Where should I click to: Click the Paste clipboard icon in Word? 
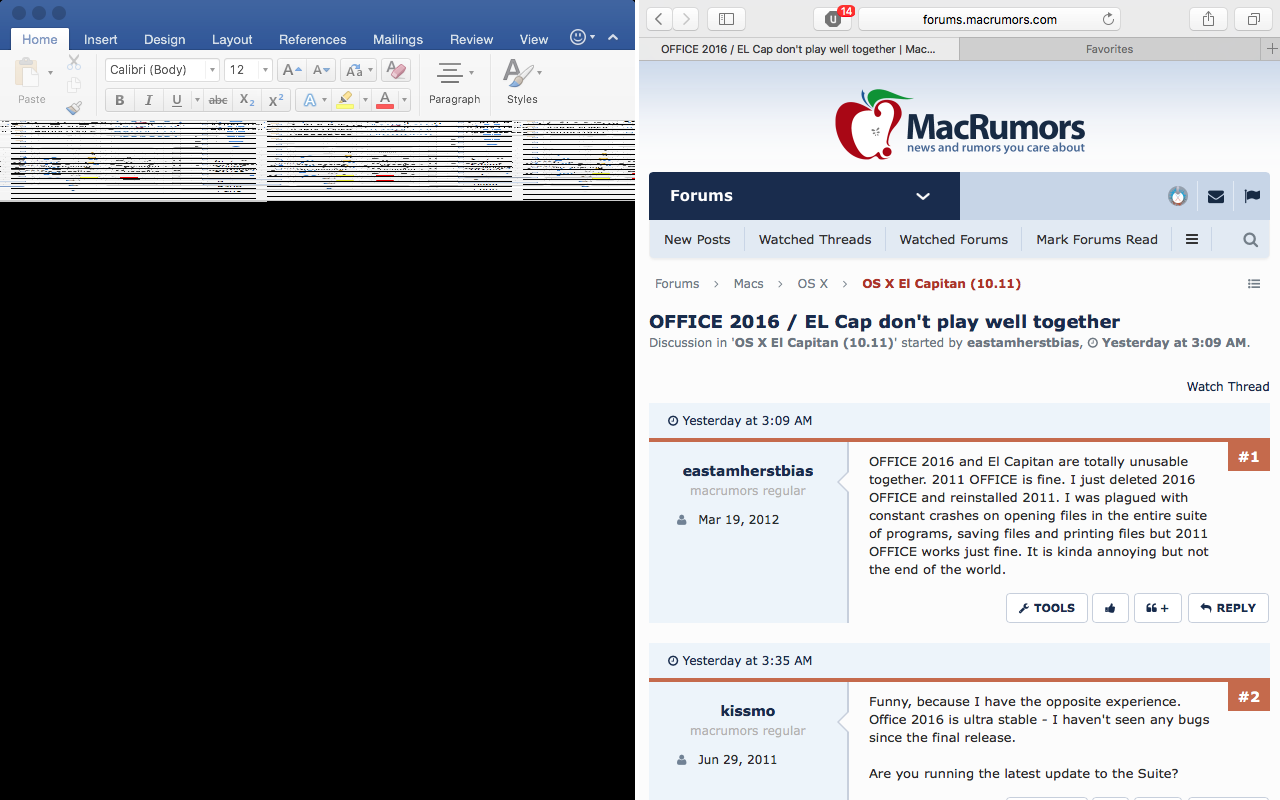(x=28, y=73)
